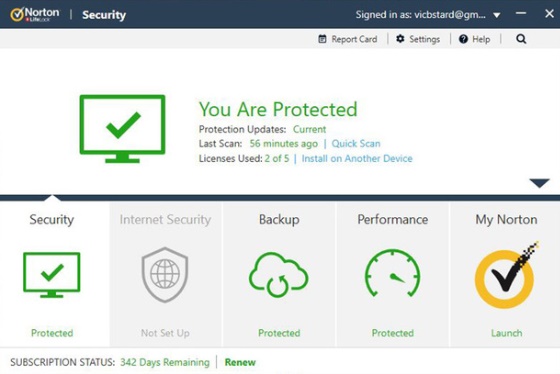Switch to the Performance tab label
This screenshot has width=560, height=374.
tap(392, 219)
